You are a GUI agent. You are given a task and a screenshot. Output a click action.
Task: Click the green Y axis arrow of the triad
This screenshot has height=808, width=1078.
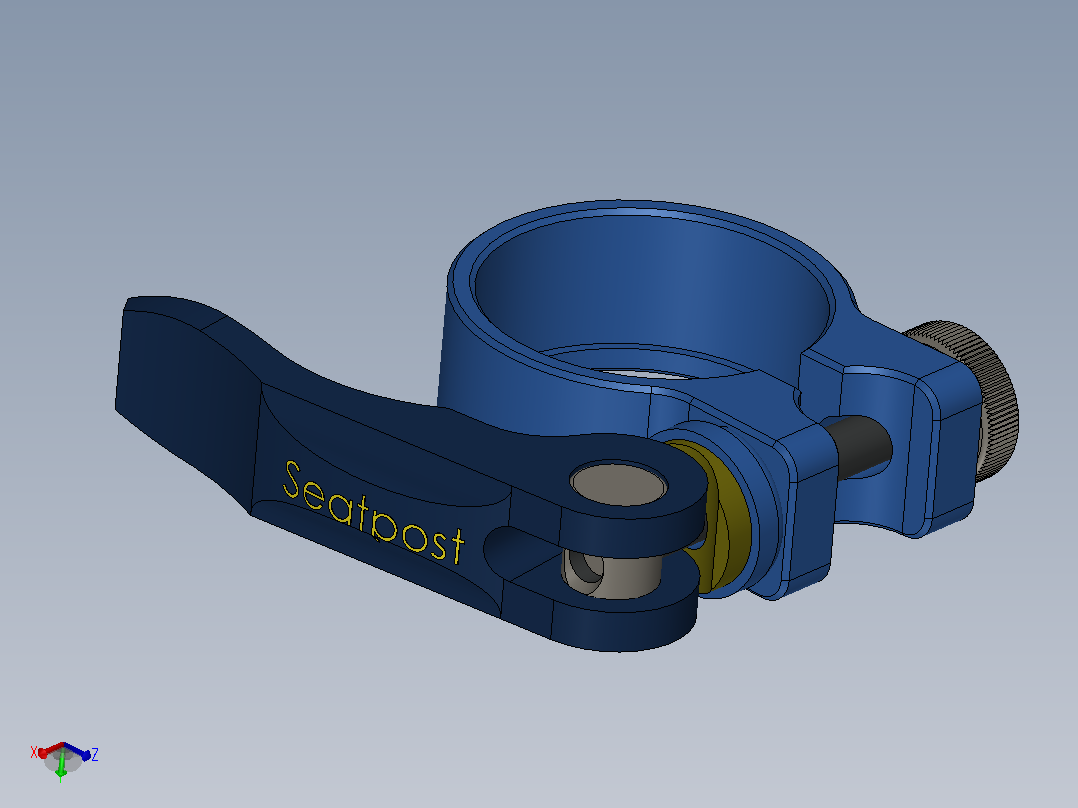[60, 765]
